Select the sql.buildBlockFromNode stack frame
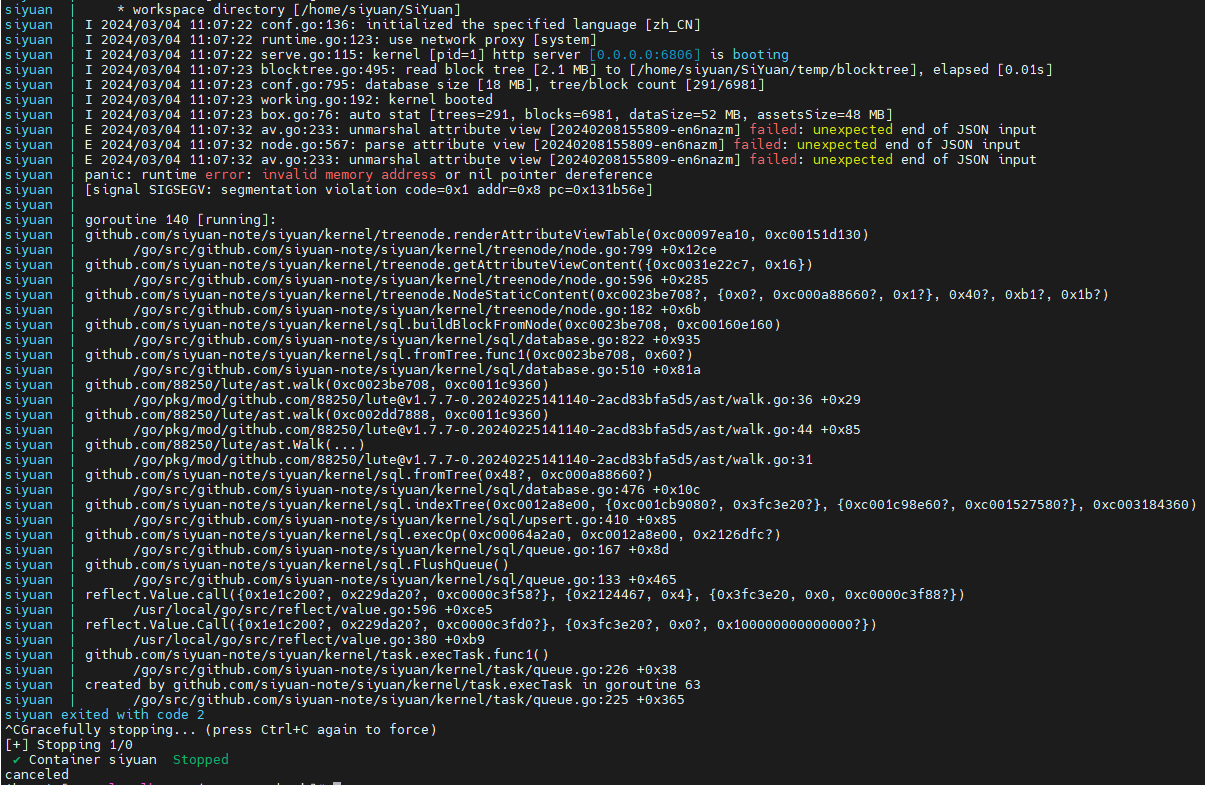This screenshot has width=1205, height=785. point(432,324)
